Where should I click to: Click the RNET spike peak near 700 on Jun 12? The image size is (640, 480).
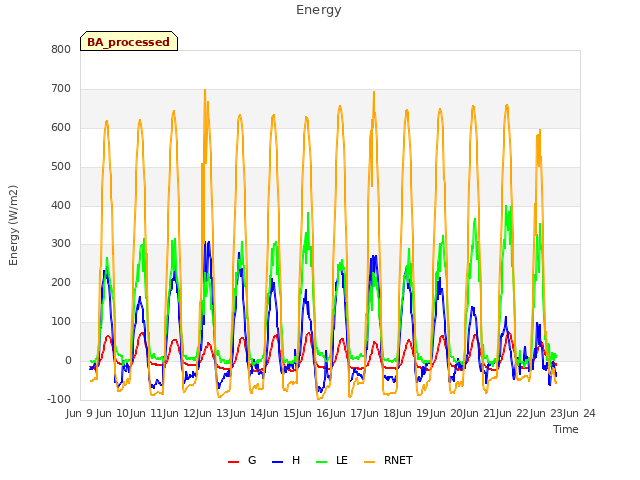pyautogui.click(x=205, y=91)
